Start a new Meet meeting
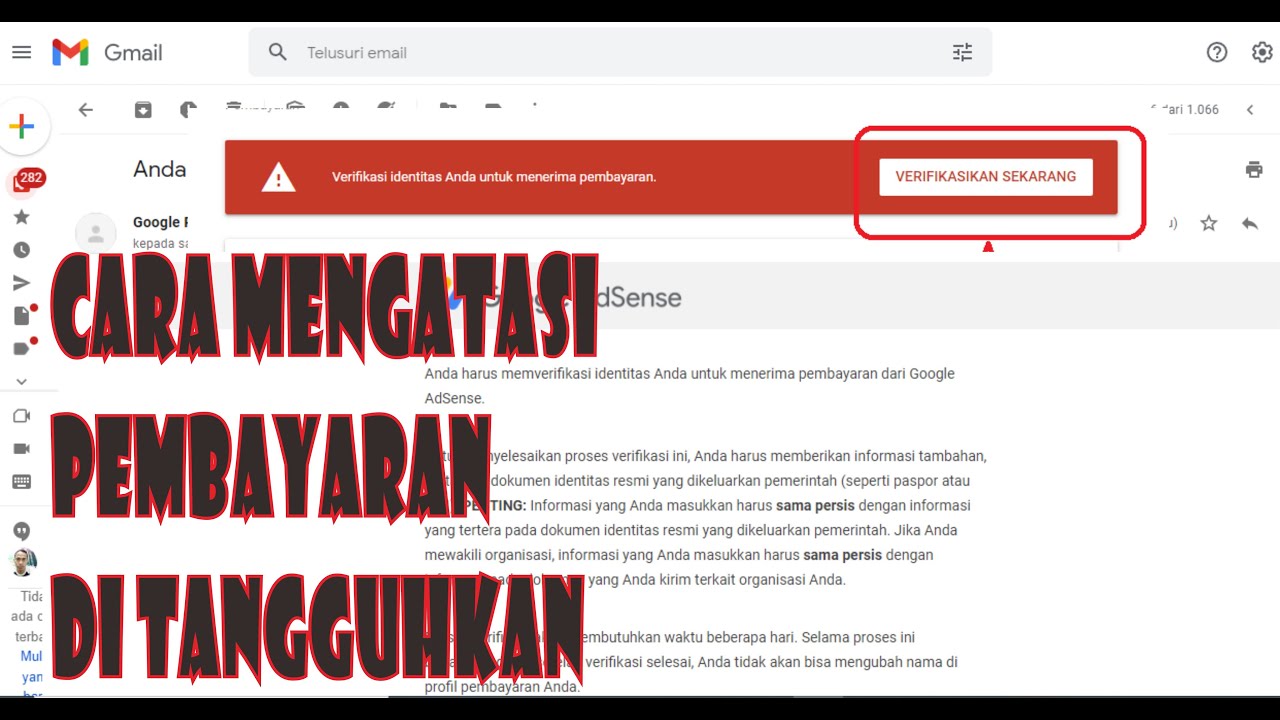The width and height of the screenshot is (1280, 720). coord(21,416)
